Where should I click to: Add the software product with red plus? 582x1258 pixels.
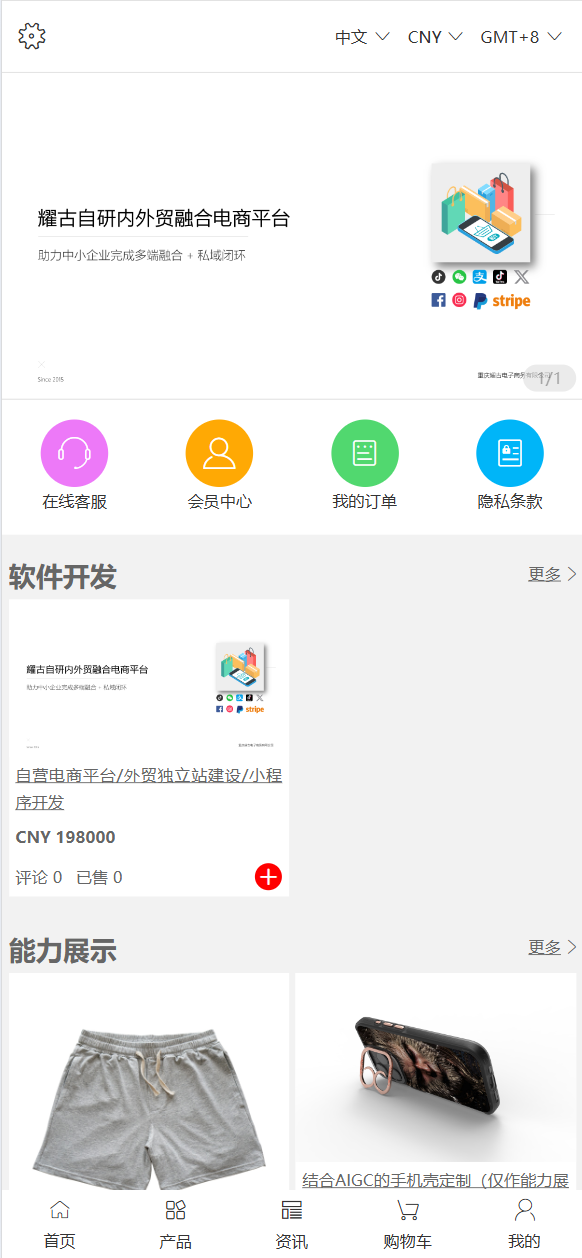[268, 877]
